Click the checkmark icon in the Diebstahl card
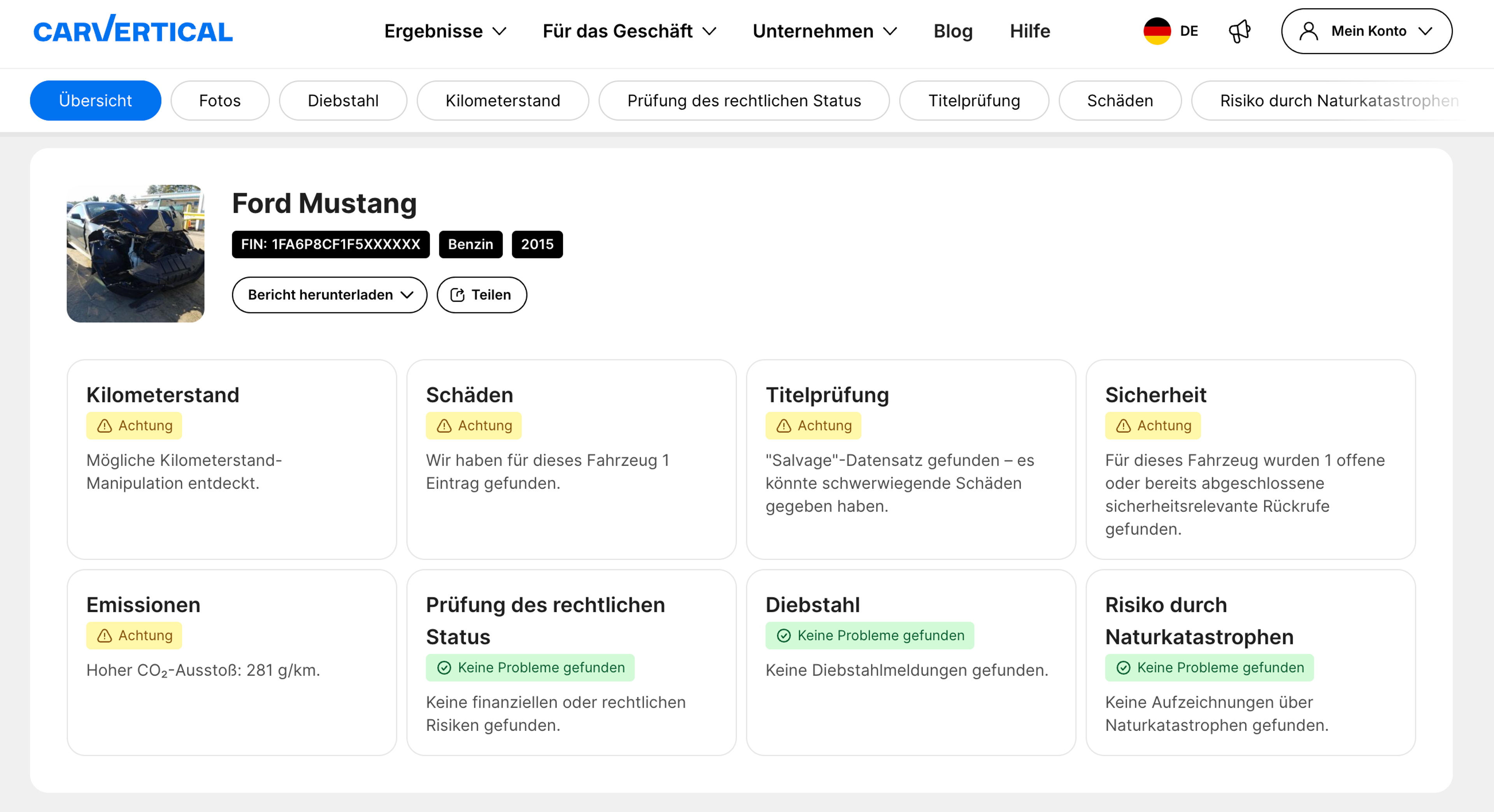Screen dimensions: 1494x812 pyautogui.click(x=784, y=636)
